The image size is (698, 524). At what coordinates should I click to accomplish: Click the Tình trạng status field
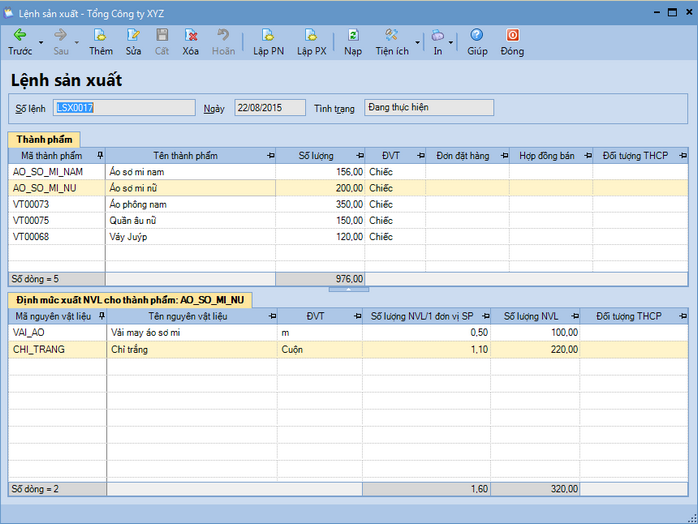(x=429, y=108)
